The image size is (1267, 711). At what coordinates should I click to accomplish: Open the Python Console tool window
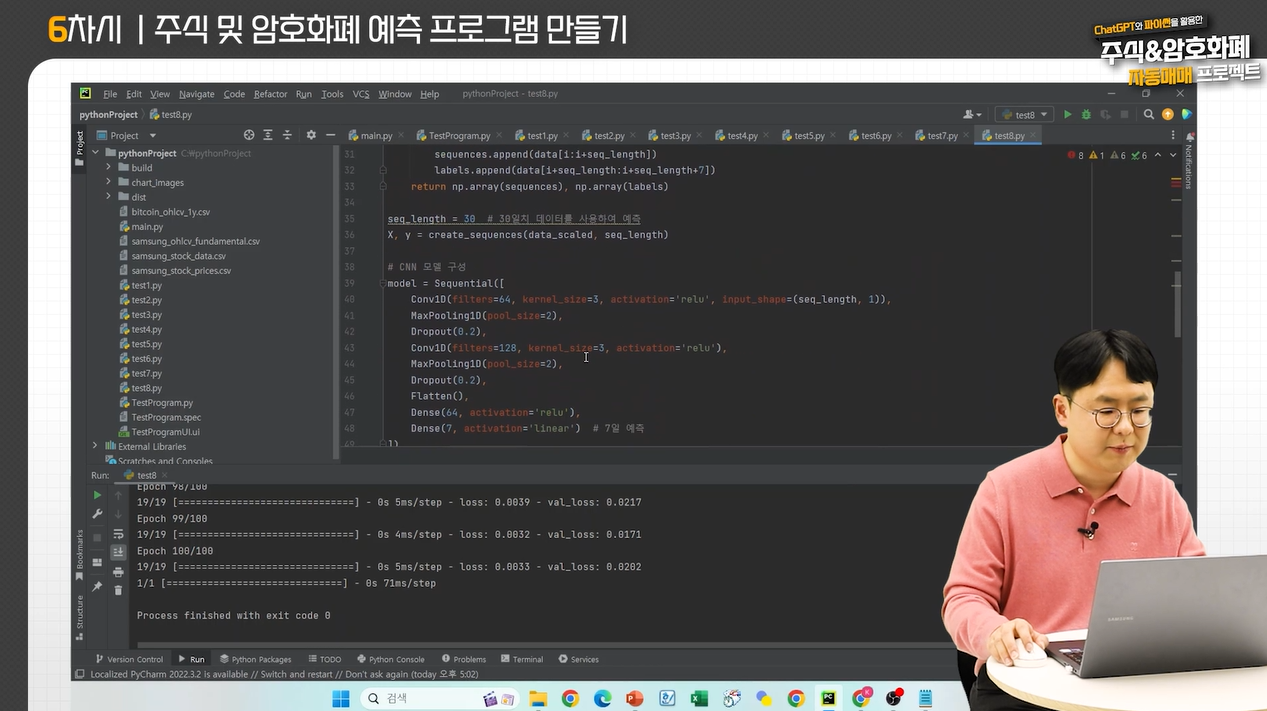click(x=390, y=659)
